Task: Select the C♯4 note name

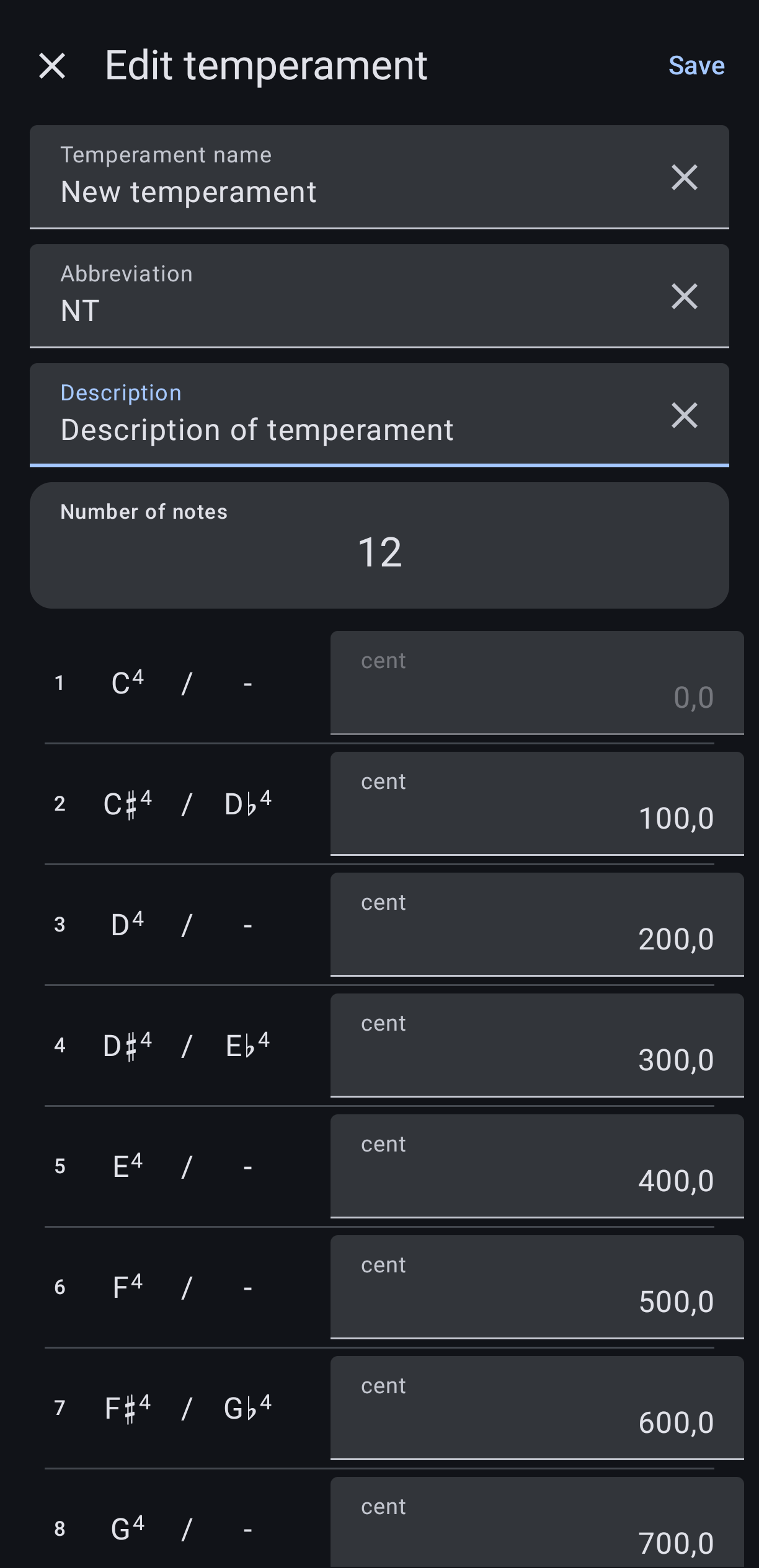Action: [127, 804]
